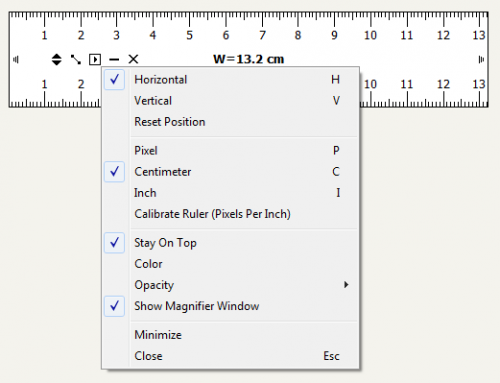This screenshot has width=500, height=383.
Task: Uncheck the Horizontal orientation option
Action: click(114, 80)
